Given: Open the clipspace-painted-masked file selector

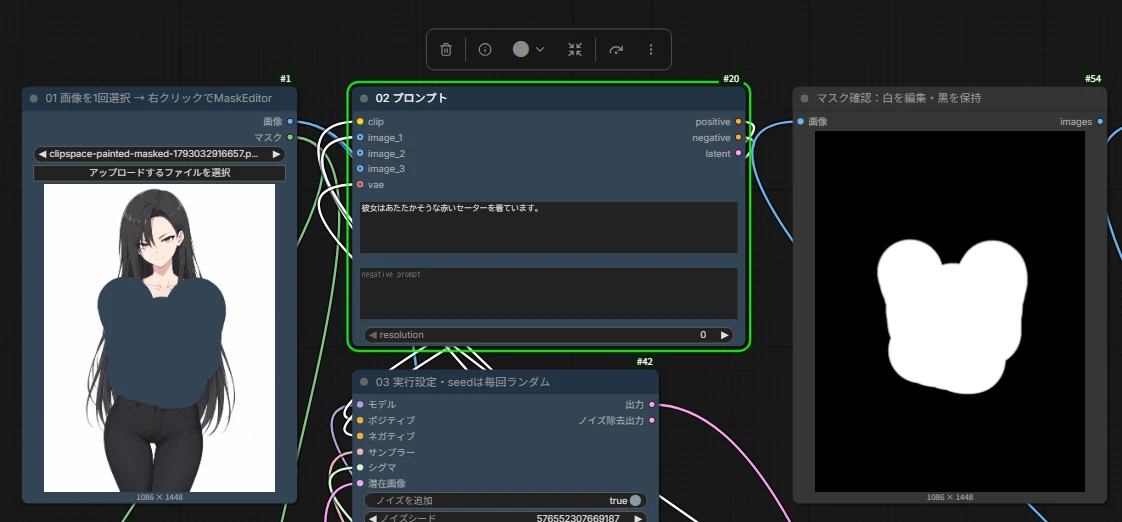Looking at the screenshot, I should pyautogui.click(x=159, y=154).
